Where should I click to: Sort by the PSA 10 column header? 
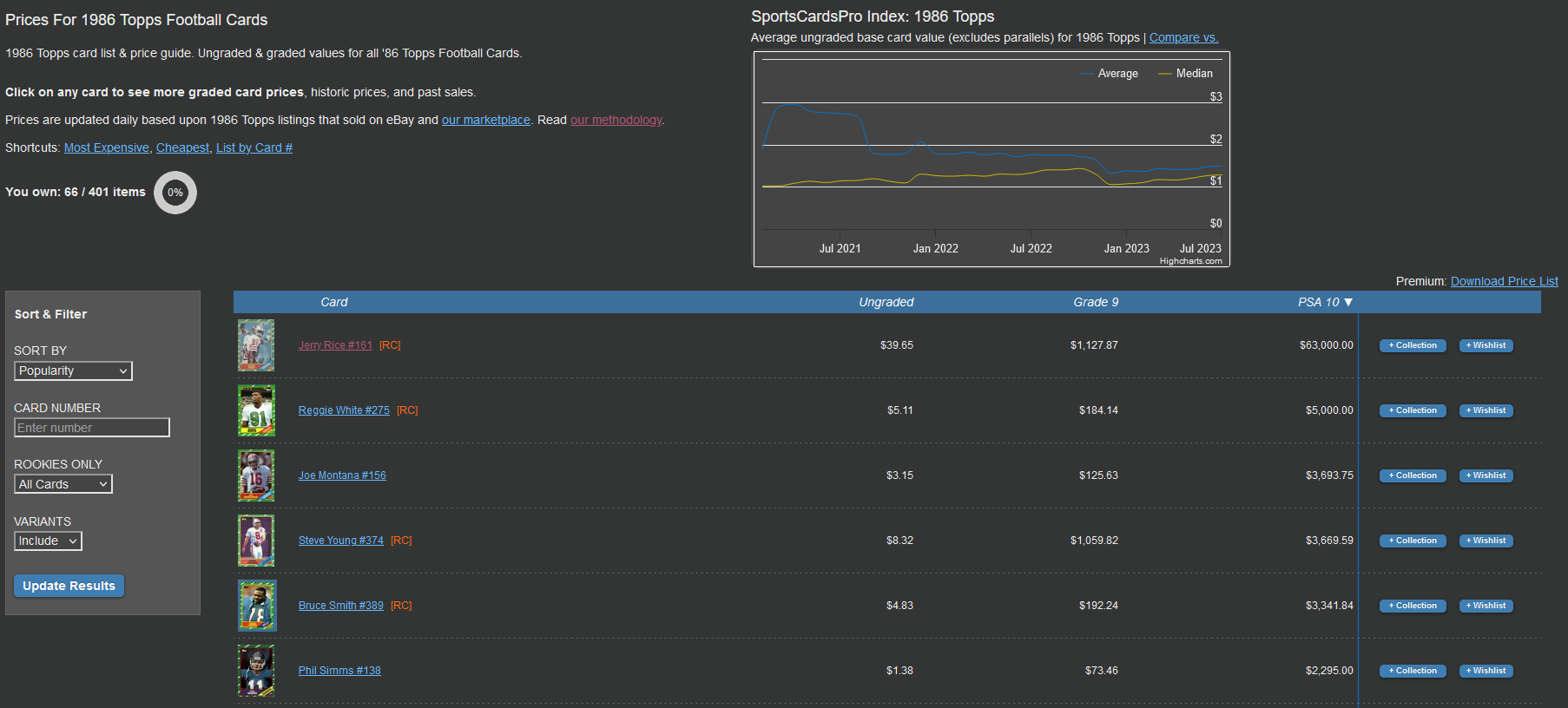point(1325,302)
